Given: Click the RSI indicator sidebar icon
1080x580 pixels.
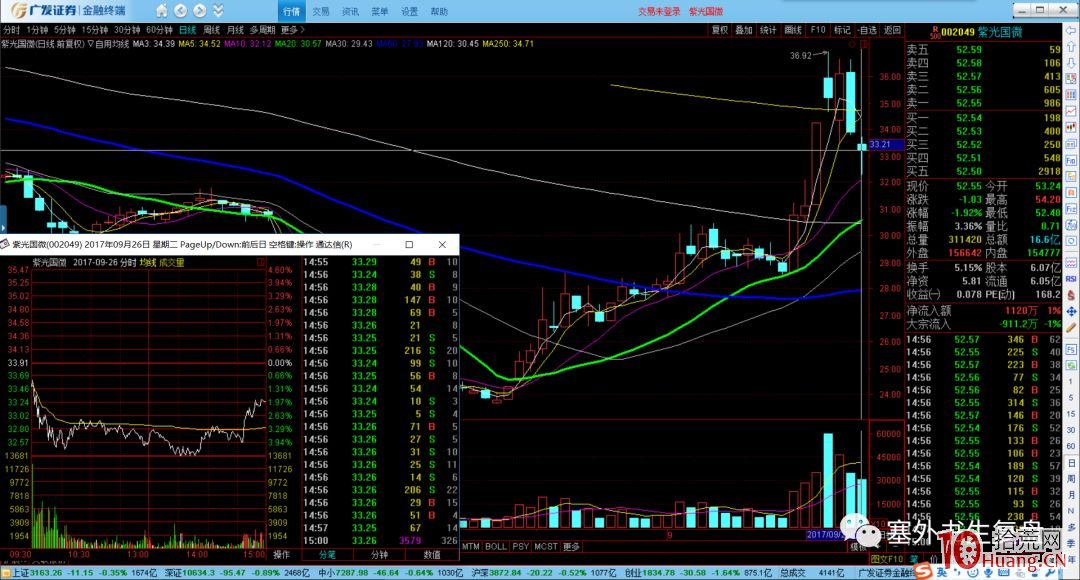Looking at the screenshot, I should 1072,279.
